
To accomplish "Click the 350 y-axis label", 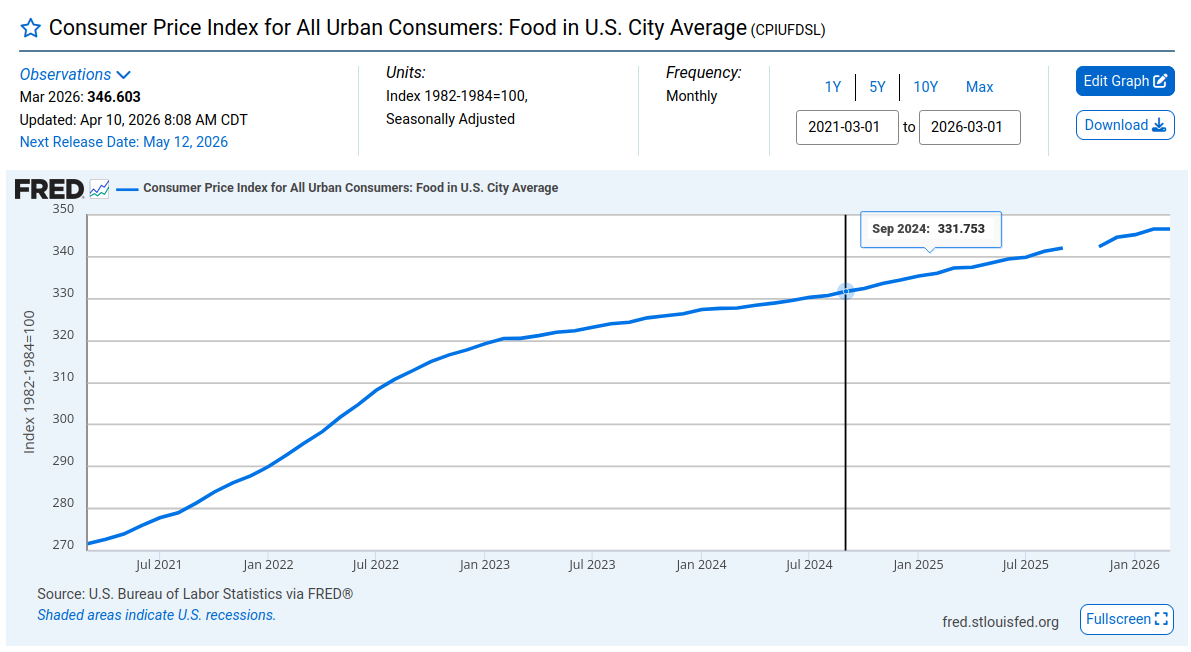I will [x=63, y=209].
